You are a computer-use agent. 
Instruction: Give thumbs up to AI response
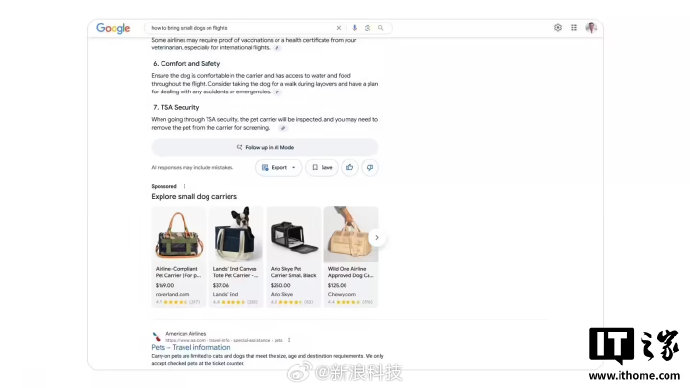coord(350,167)
